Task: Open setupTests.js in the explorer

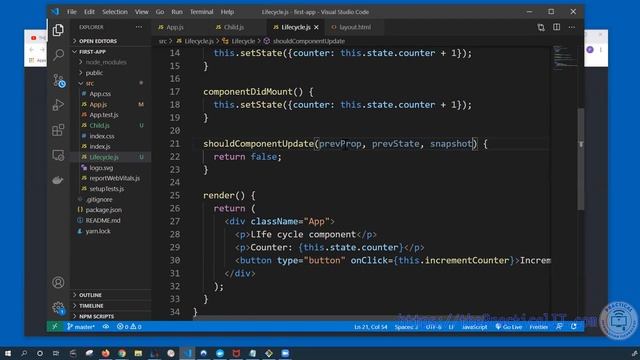Action: [x=111, y=189]
